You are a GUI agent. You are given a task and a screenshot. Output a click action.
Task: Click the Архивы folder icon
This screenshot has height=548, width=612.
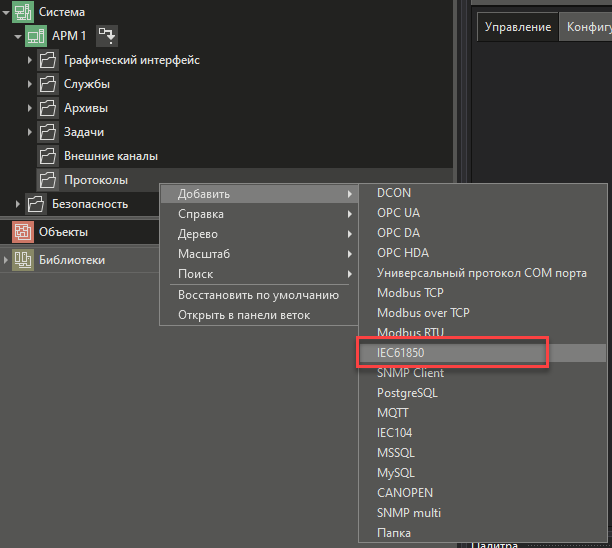[48, 108]
